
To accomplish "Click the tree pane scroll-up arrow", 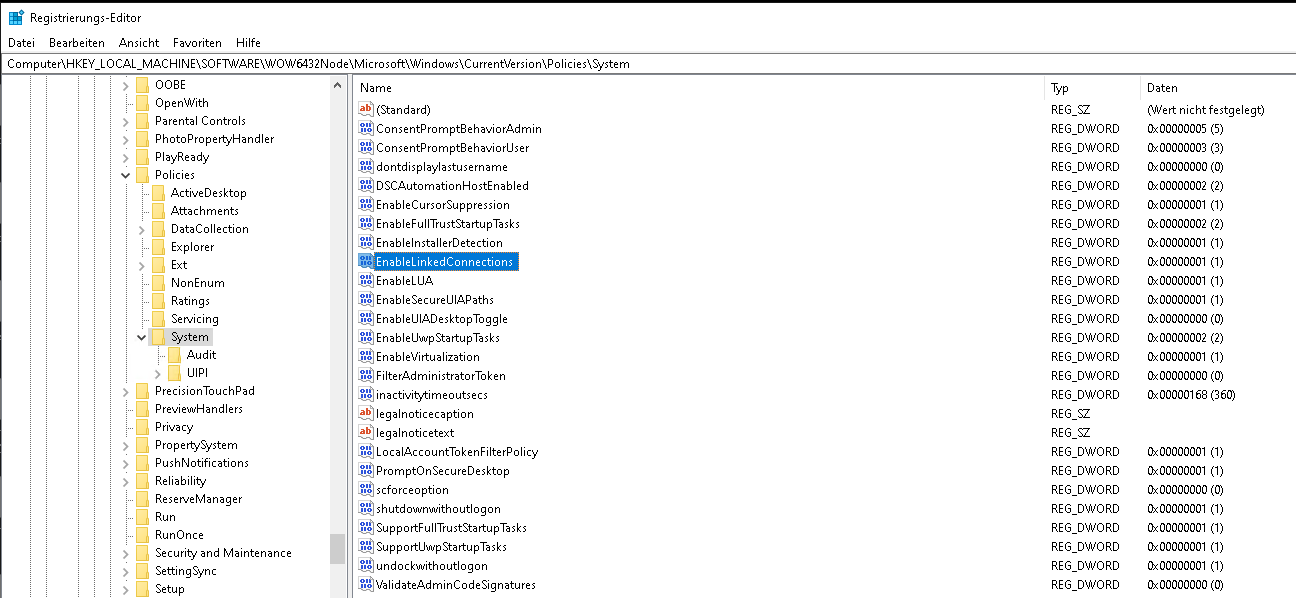I will click(x=338, y=85).
